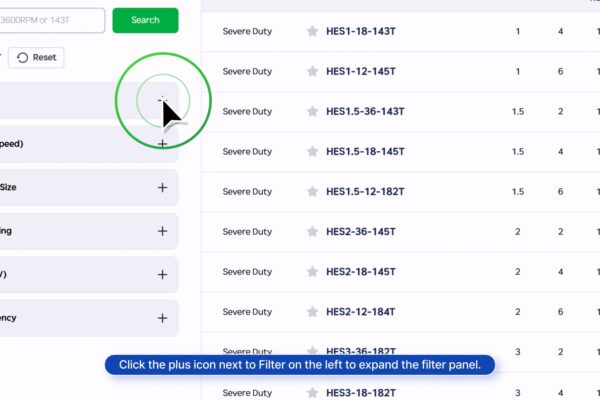Favorite the HES3-18-182T entry
600x400 pixels.
click(312, 393)
